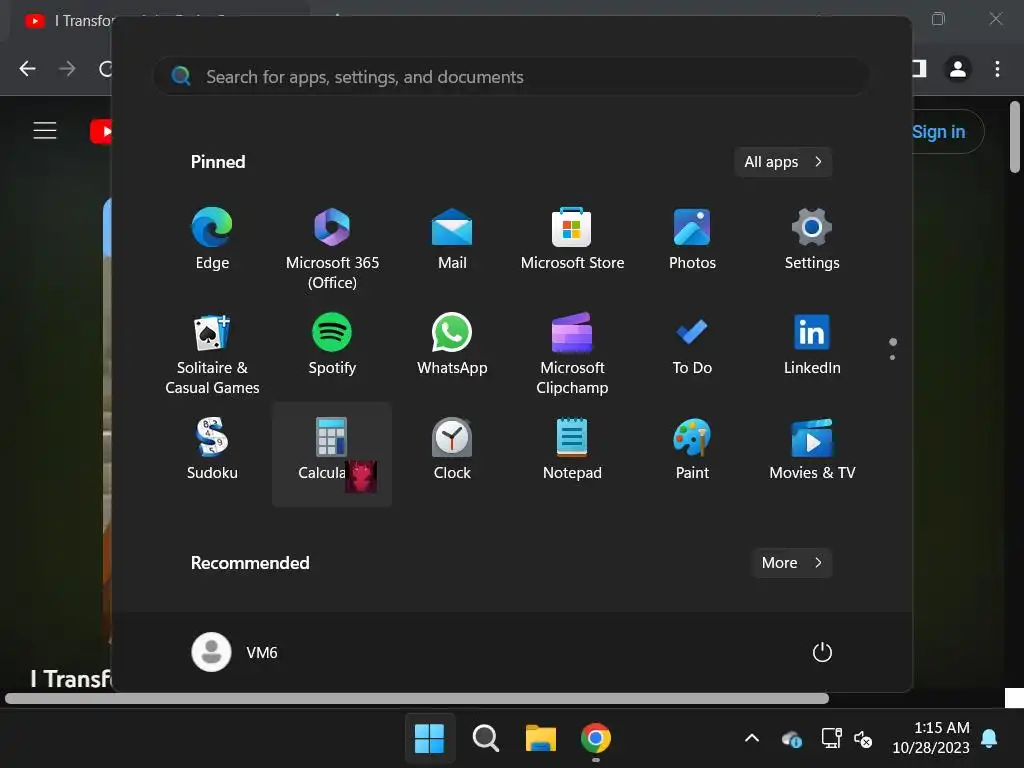Launch Microsoft 365 (Office)

click(x=332, y=248)
